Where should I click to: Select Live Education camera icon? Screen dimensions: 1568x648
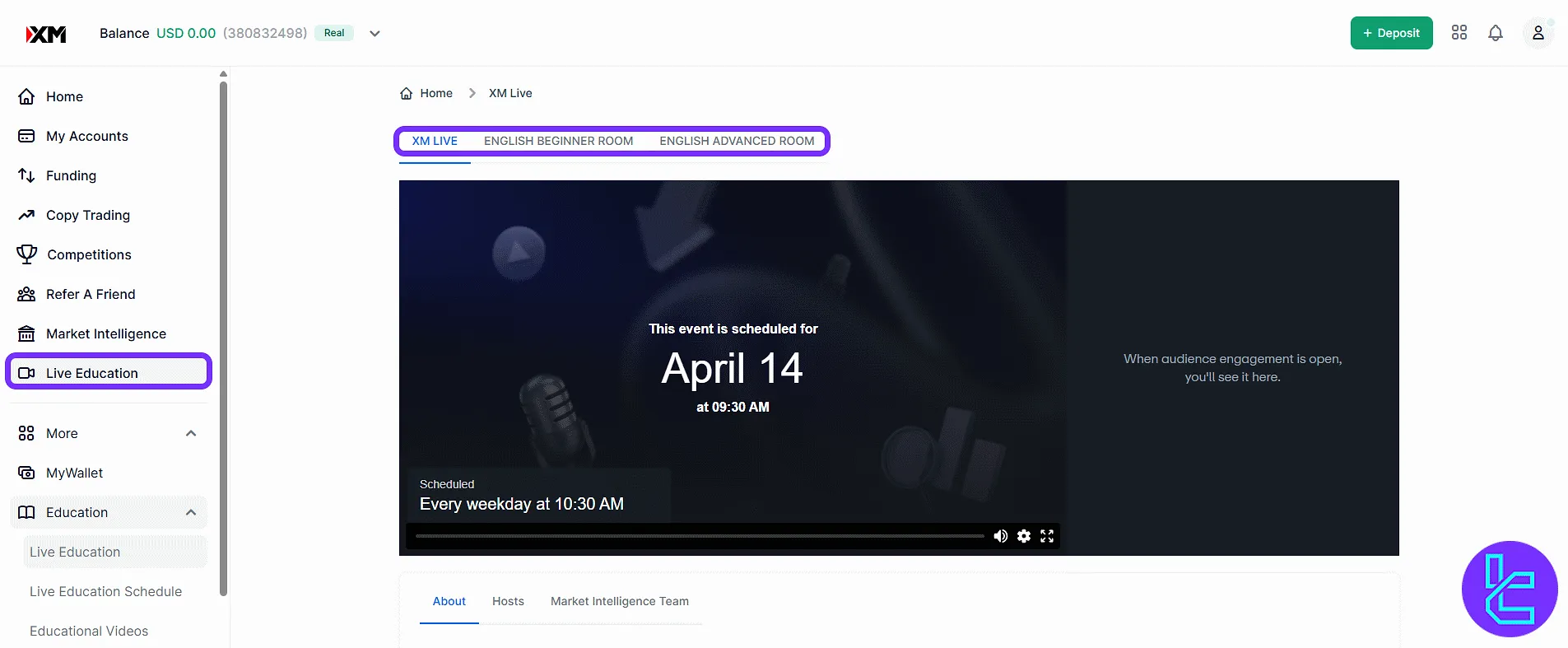point(26,373)
